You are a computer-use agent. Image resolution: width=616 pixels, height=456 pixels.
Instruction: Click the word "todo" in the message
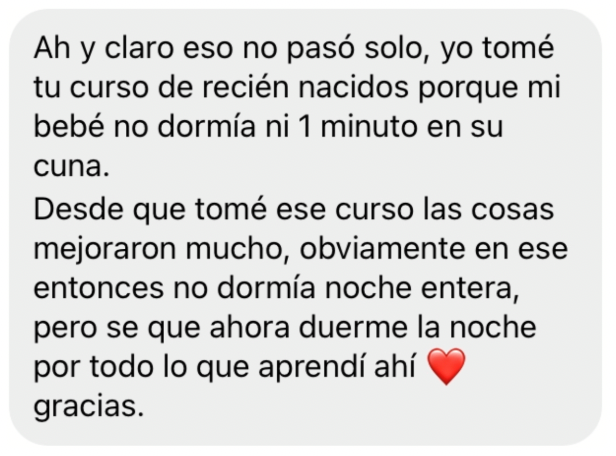click(121, 367)
